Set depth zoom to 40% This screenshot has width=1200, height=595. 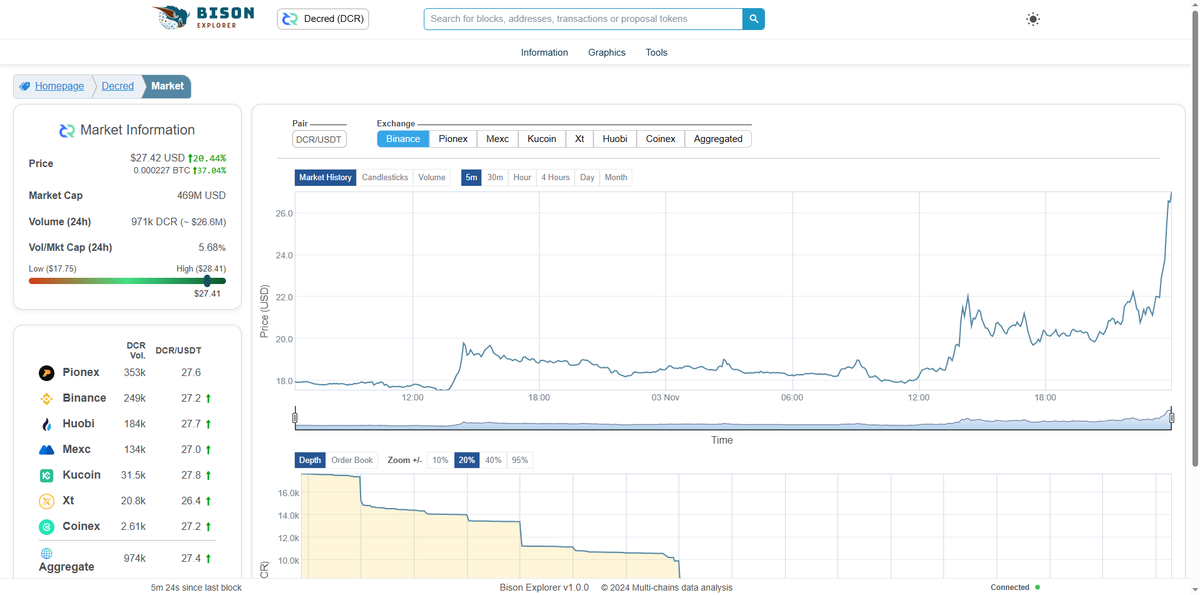pos(493,460)
